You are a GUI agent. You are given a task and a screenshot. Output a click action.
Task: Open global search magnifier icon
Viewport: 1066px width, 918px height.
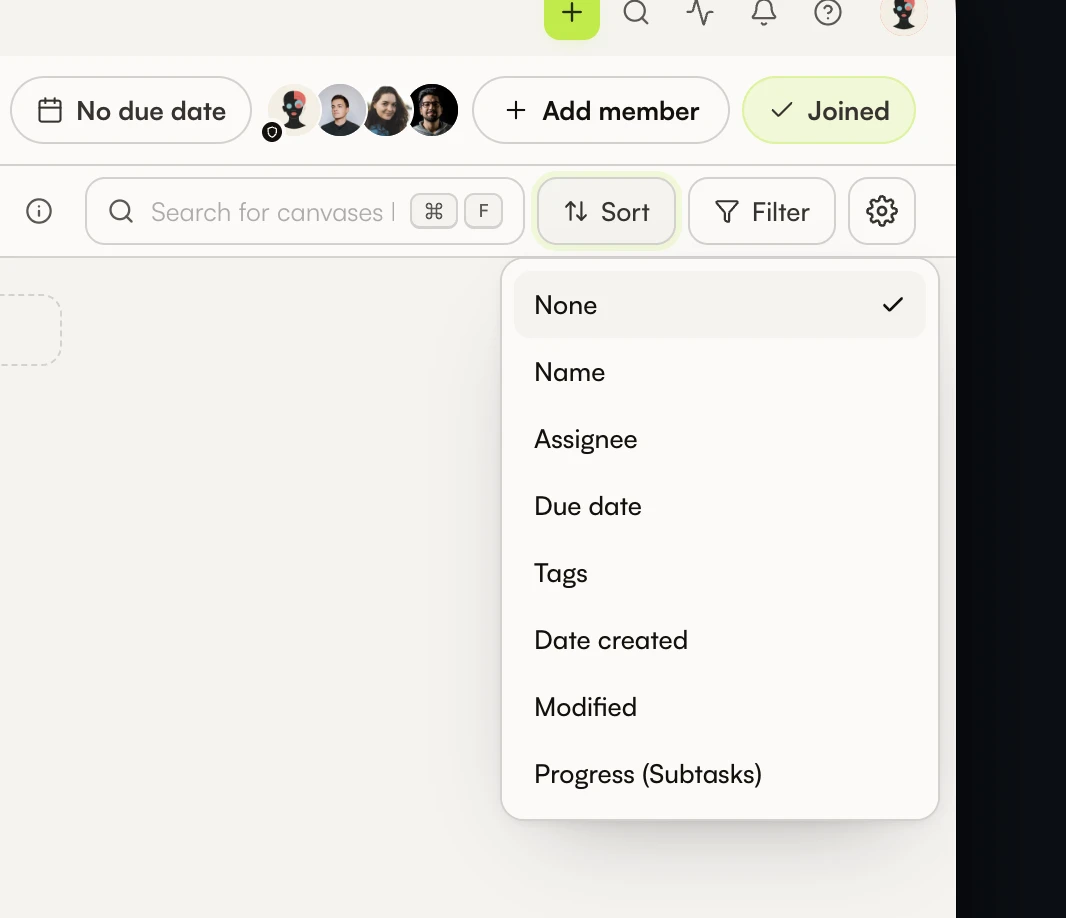636,12
